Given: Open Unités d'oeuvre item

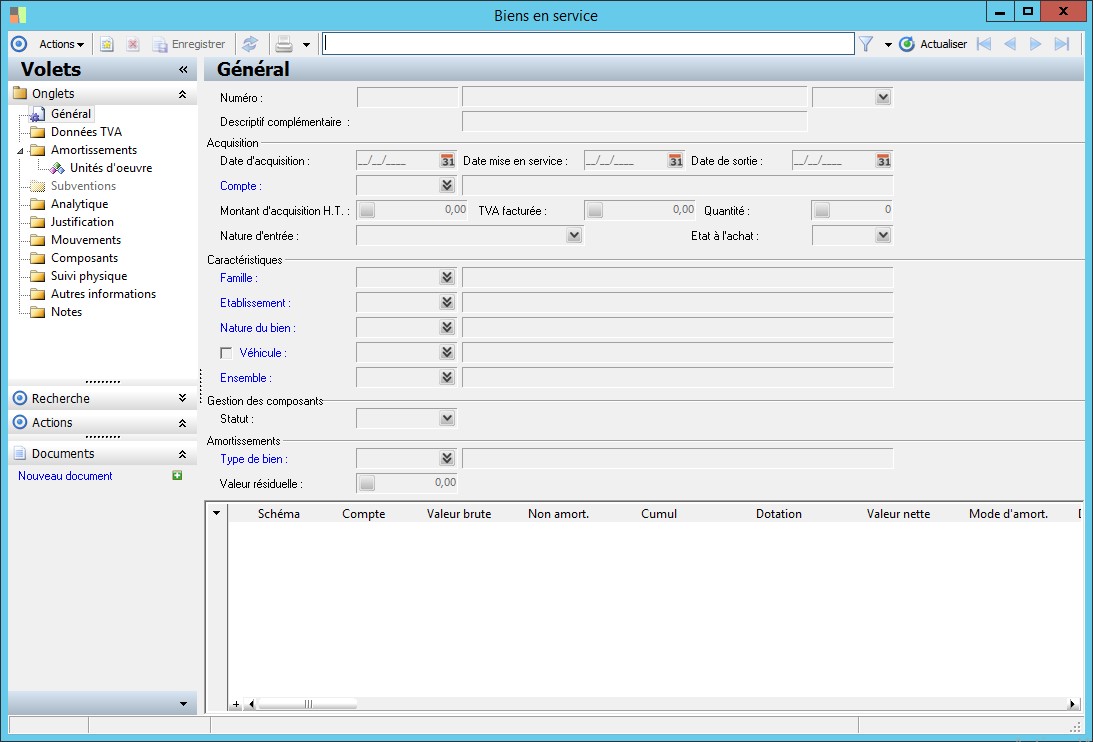Looking at the screenshot, I should point(111,168).
